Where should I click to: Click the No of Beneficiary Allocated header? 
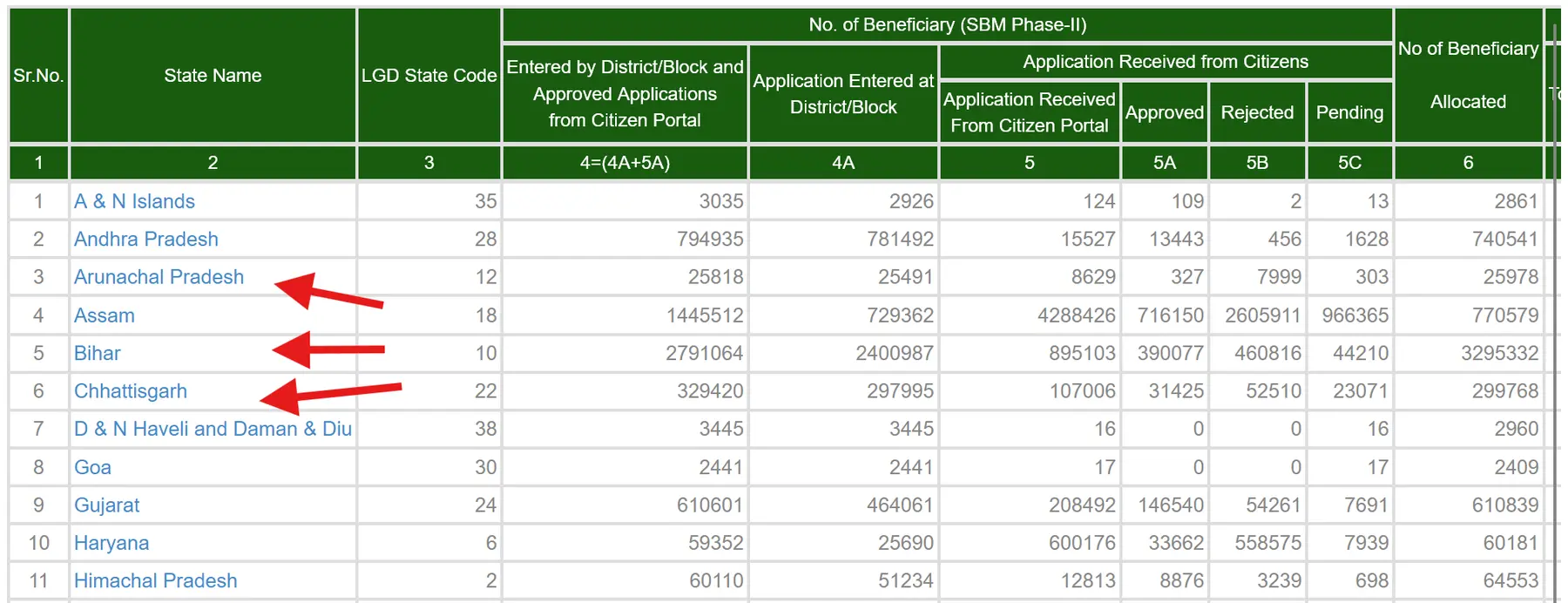pyautogui.click(x=1468, y=76)
